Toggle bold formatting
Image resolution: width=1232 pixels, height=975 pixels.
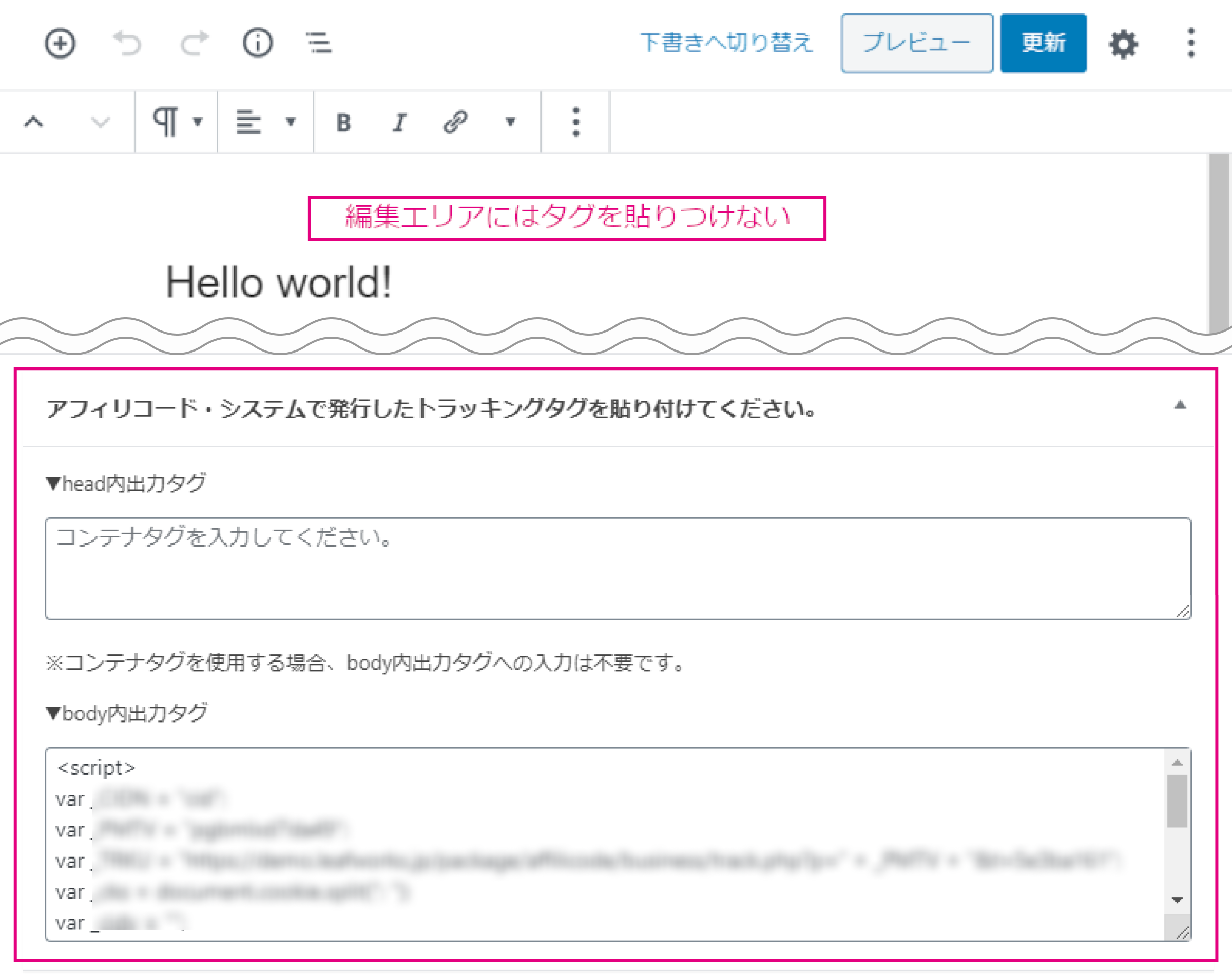click(x=344, y=122)
